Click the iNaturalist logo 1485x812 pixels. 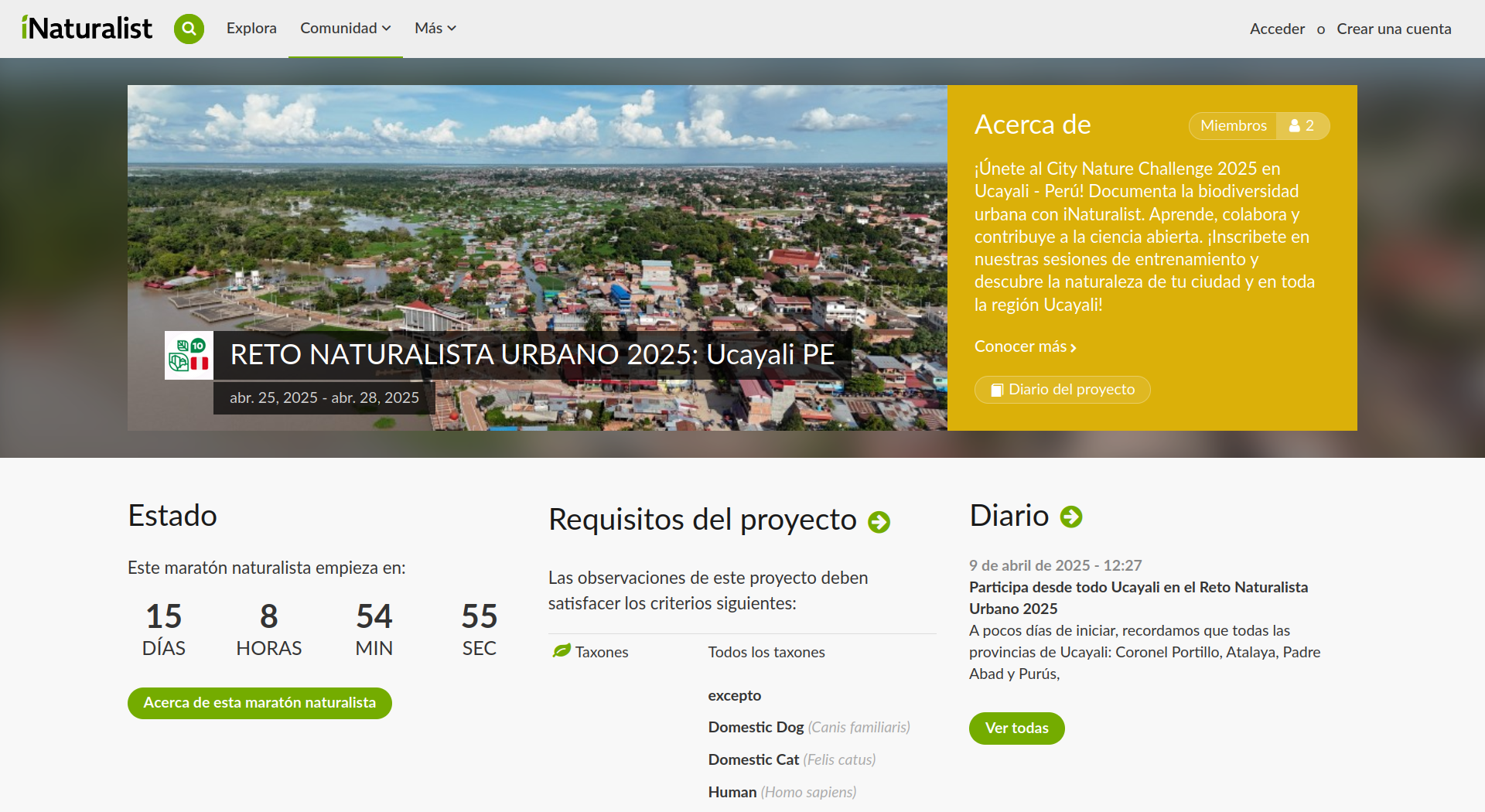87,29
